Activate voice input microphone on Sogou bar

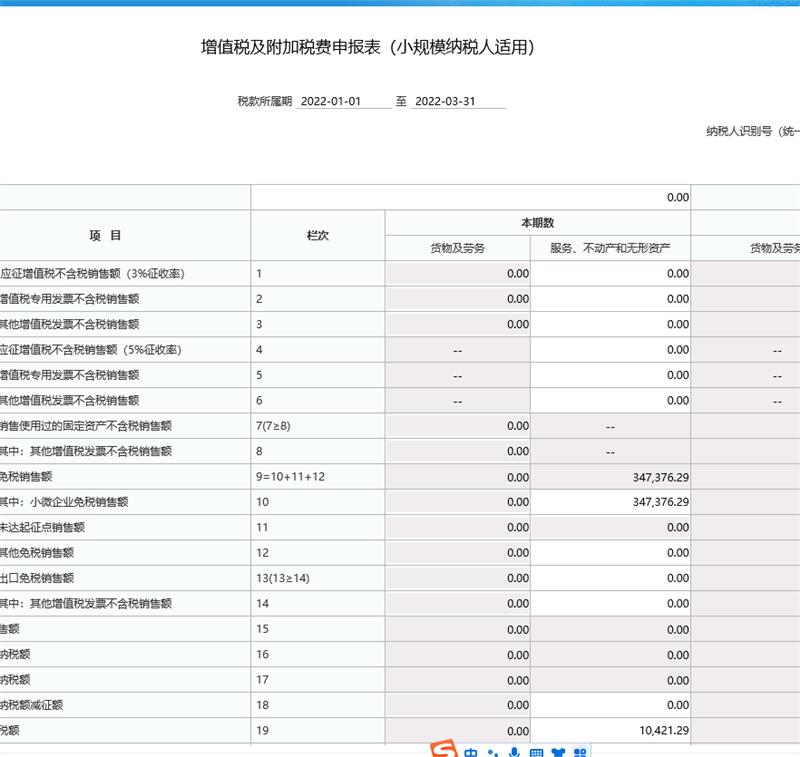[x=514, y=753]
